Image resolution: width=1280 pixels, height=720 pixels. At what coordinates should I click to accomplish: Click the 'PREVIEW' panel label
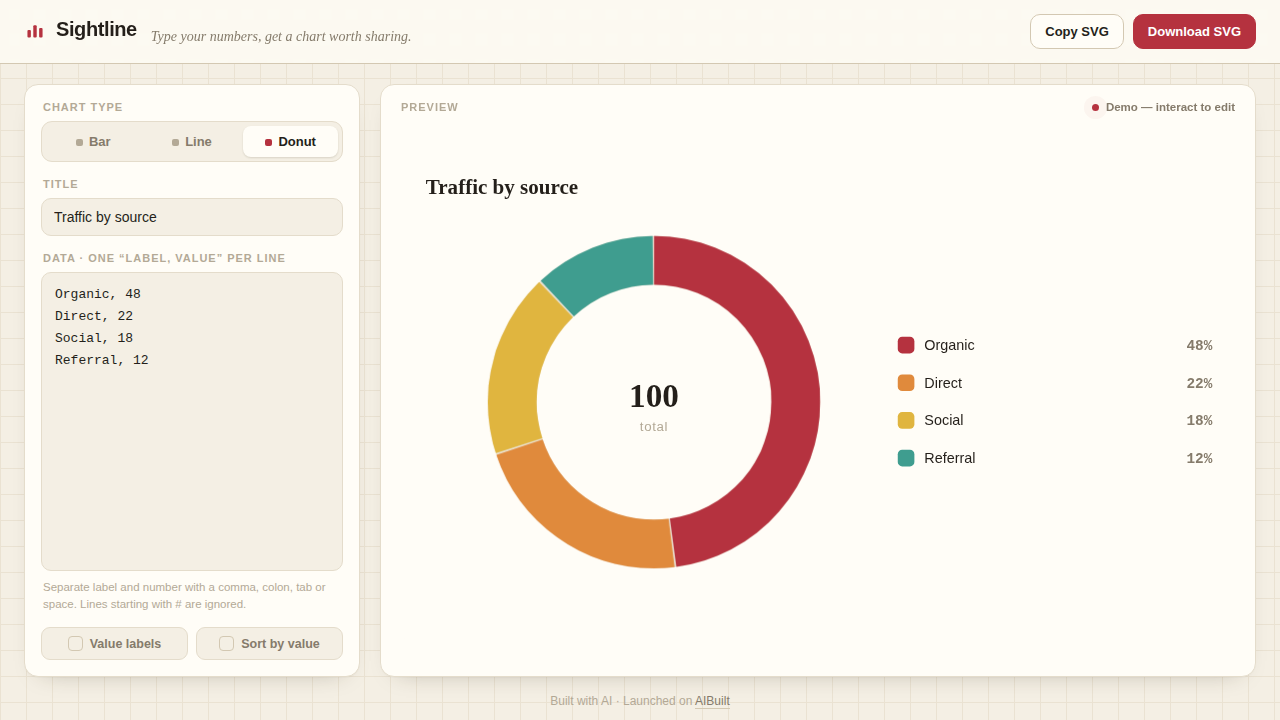click(430, 107)
